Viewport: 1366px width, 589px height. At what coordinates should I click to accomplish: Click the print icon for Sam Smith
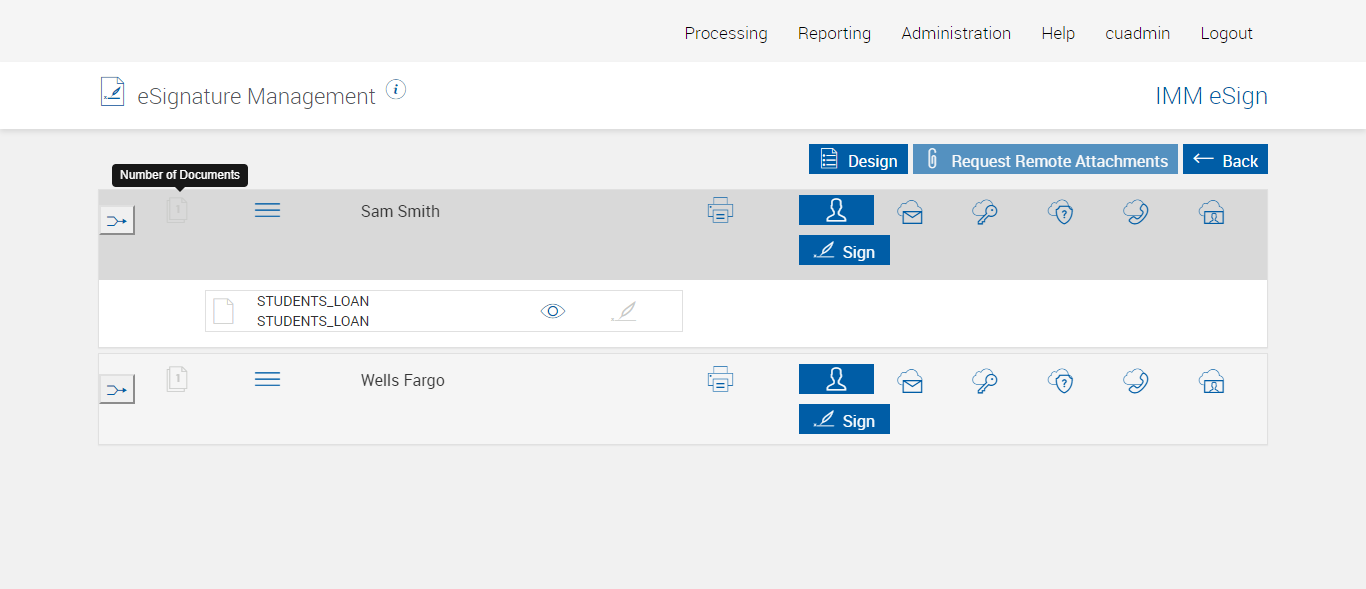[x=720, y=211]
